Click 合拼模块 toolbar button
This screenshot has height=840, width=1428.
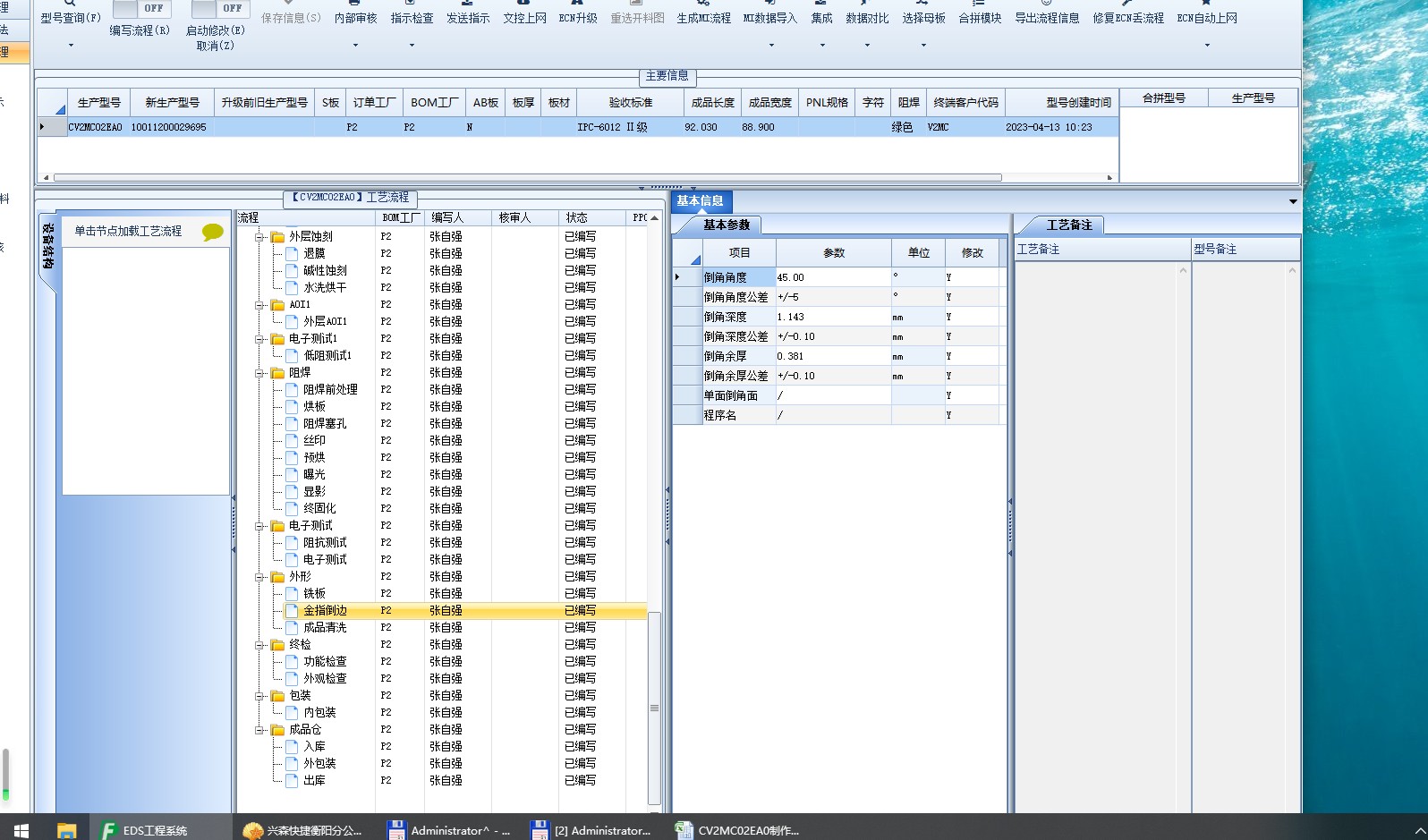980,18
